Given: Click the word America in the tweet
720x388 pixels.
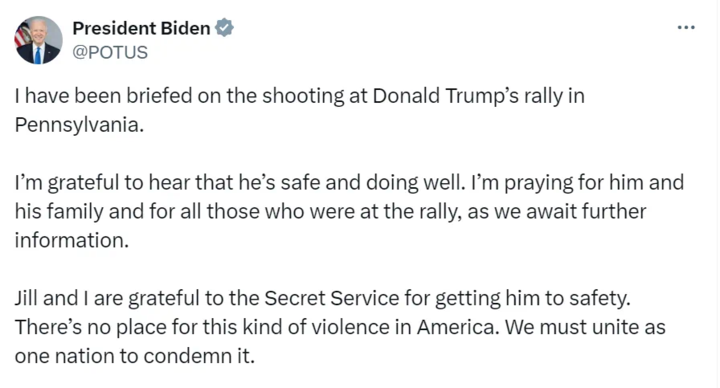Looking at the screenshot, I should click(458, 327).
